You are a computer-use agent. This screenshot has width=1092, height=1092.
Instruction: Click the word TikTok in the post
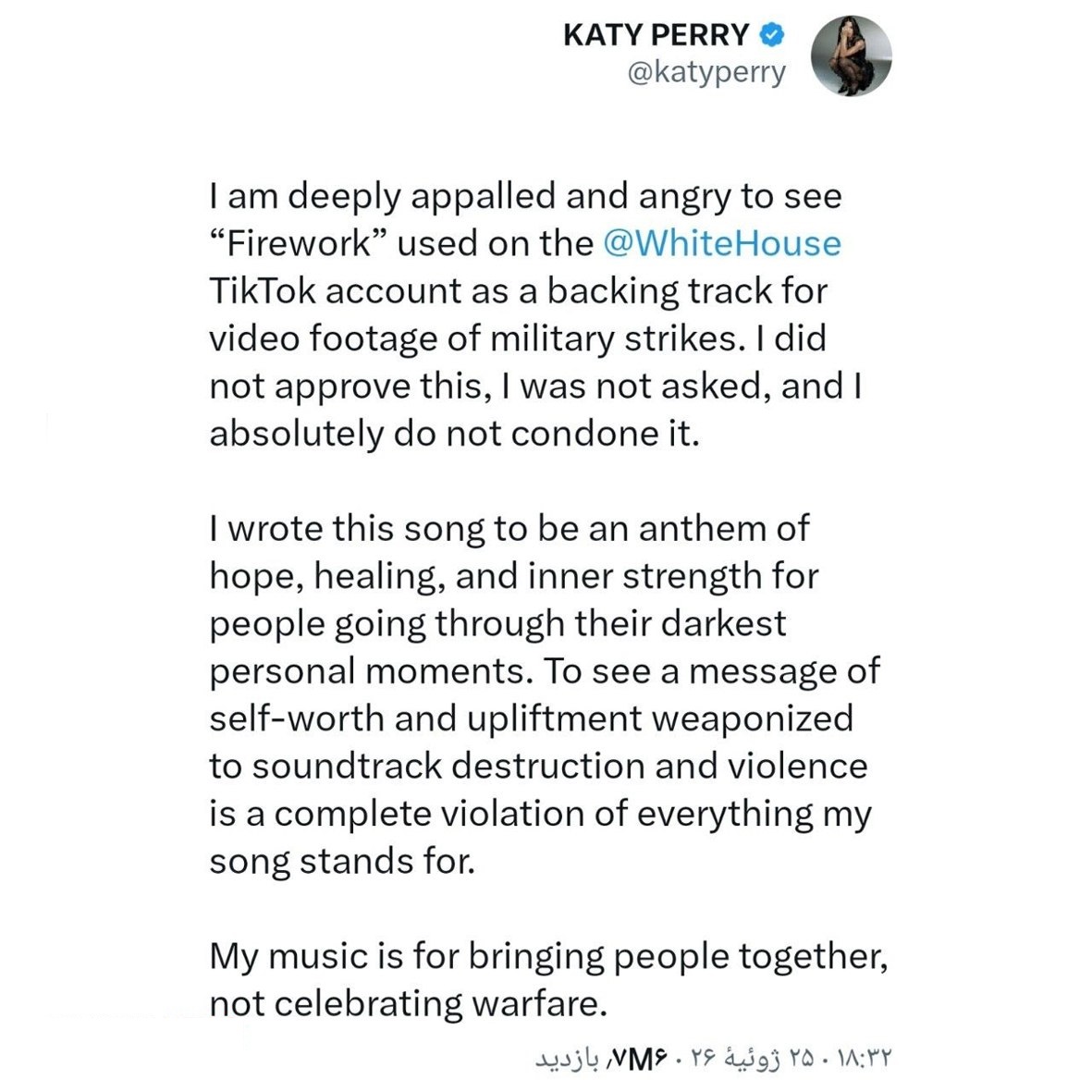(x=263, y=290)
